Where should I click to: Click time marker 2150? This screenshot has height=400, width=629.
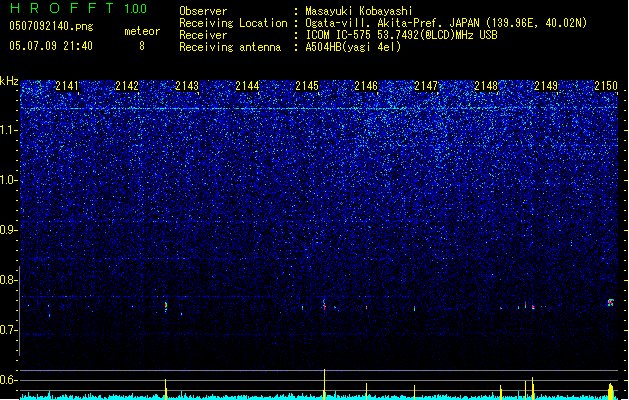pos(606,85)
